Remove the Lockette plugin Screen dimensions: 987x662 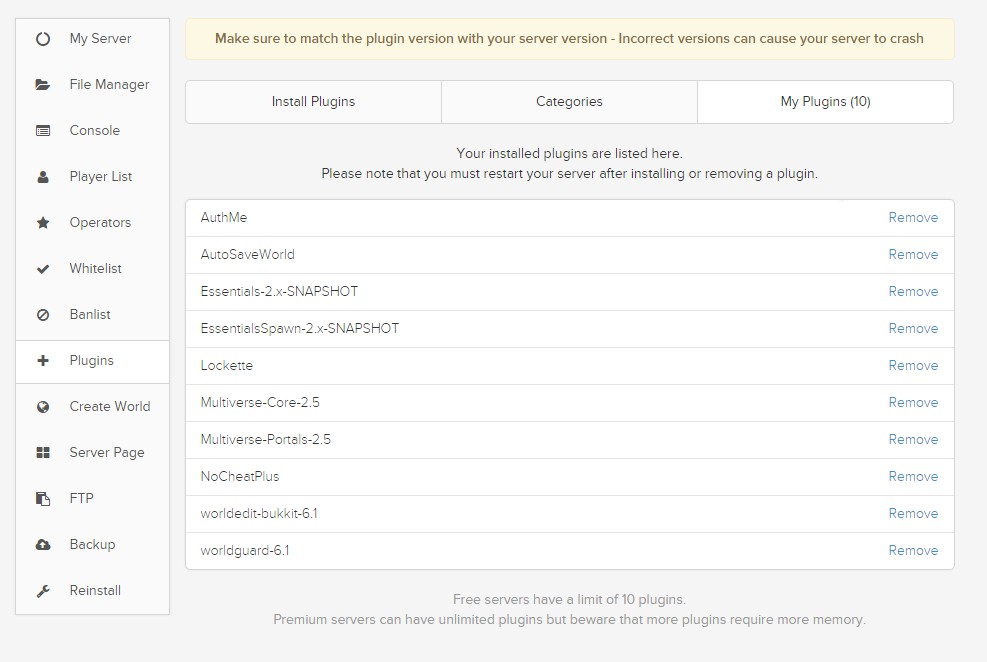913,366
